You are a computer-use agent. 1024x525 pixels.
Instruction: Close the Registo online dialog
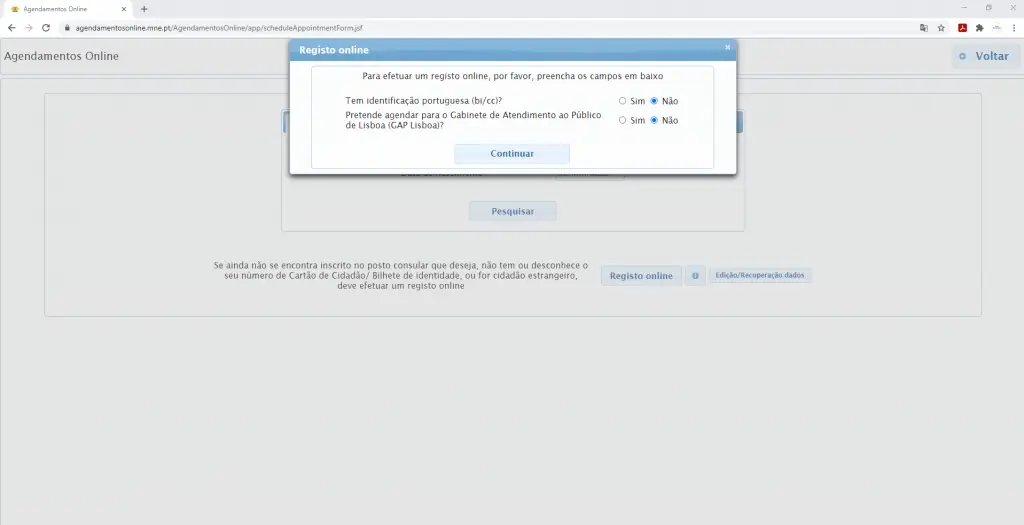[727, 47]
